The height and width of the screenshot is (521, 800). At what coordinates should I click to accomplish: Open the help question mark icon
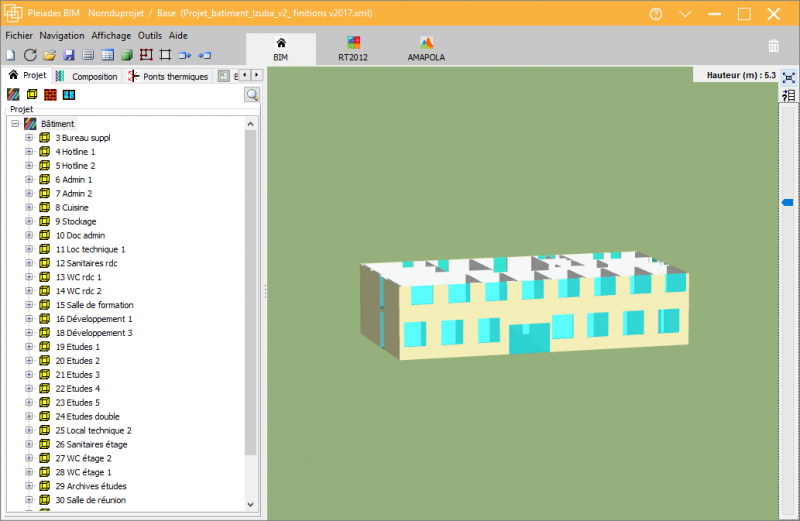coord(656,14)
